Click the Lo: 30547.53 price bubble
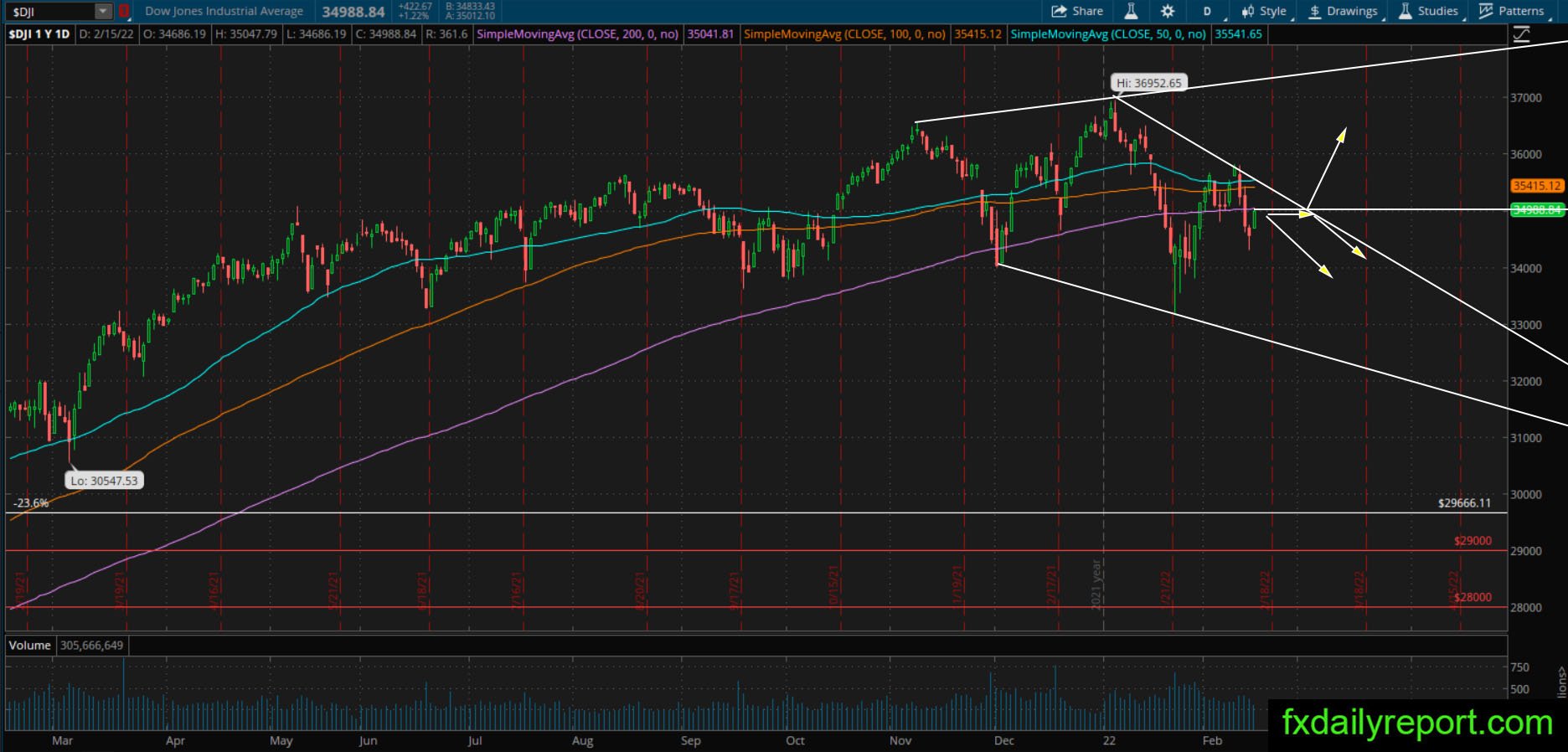 click(104, 481)
